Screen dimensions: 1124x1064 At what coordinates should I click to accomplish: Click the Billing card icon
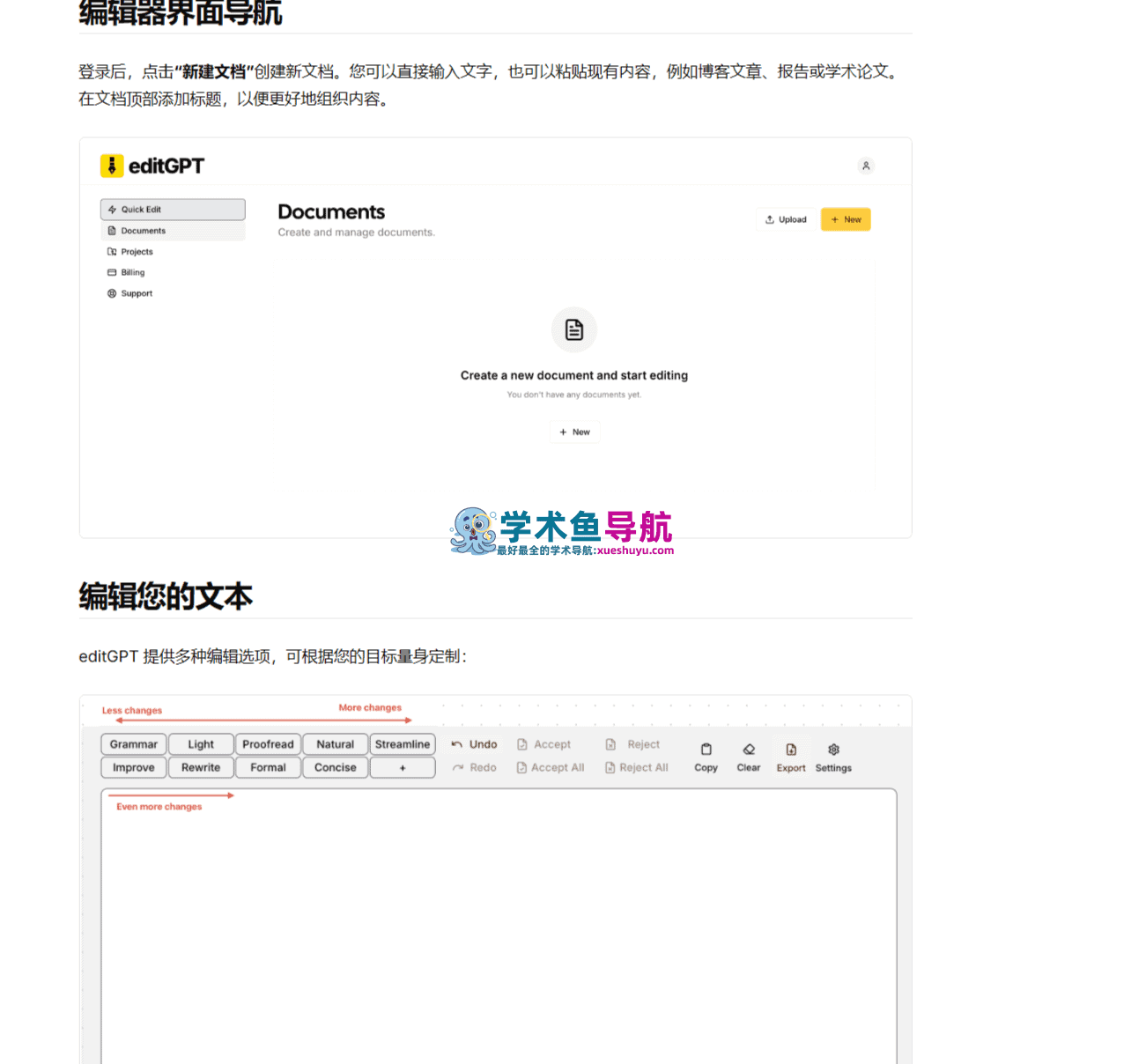[x=112, y=273]
